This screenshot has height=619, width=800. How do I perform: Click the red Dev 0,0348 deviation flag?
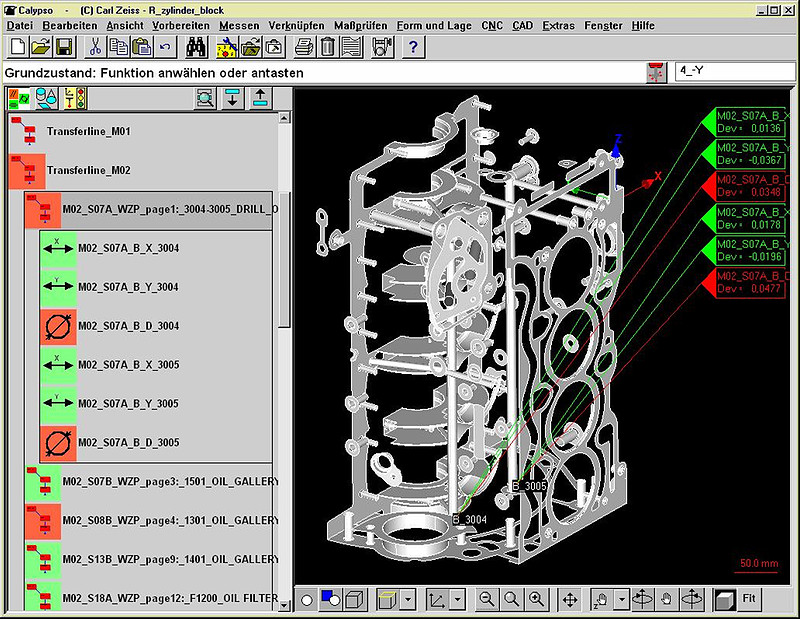(747, 186)
